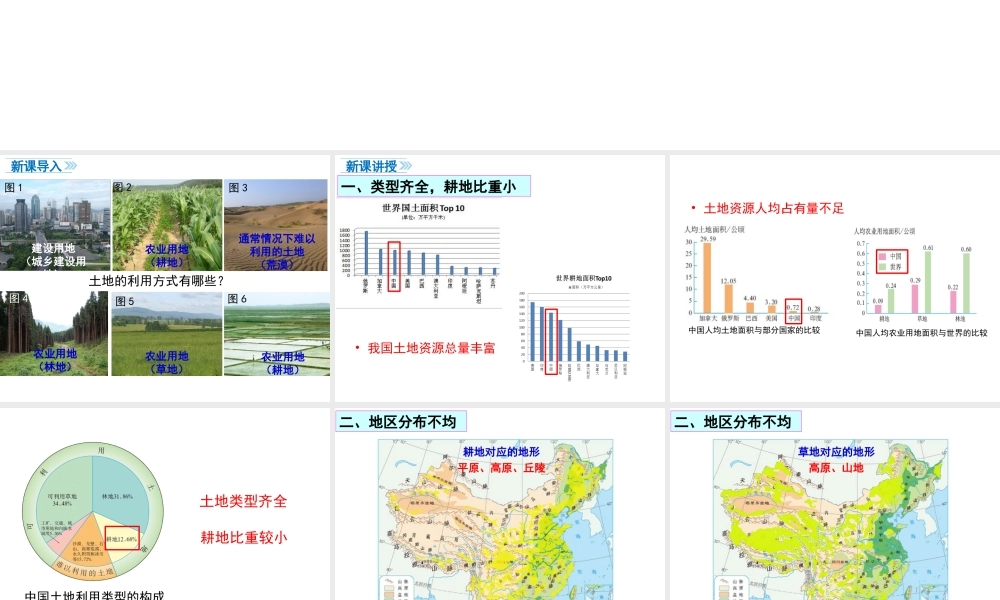Click the 29.59 value above the 加拿大 bar
The width and height of the screenshot is (1000, 600).
[x=708, y=239]
